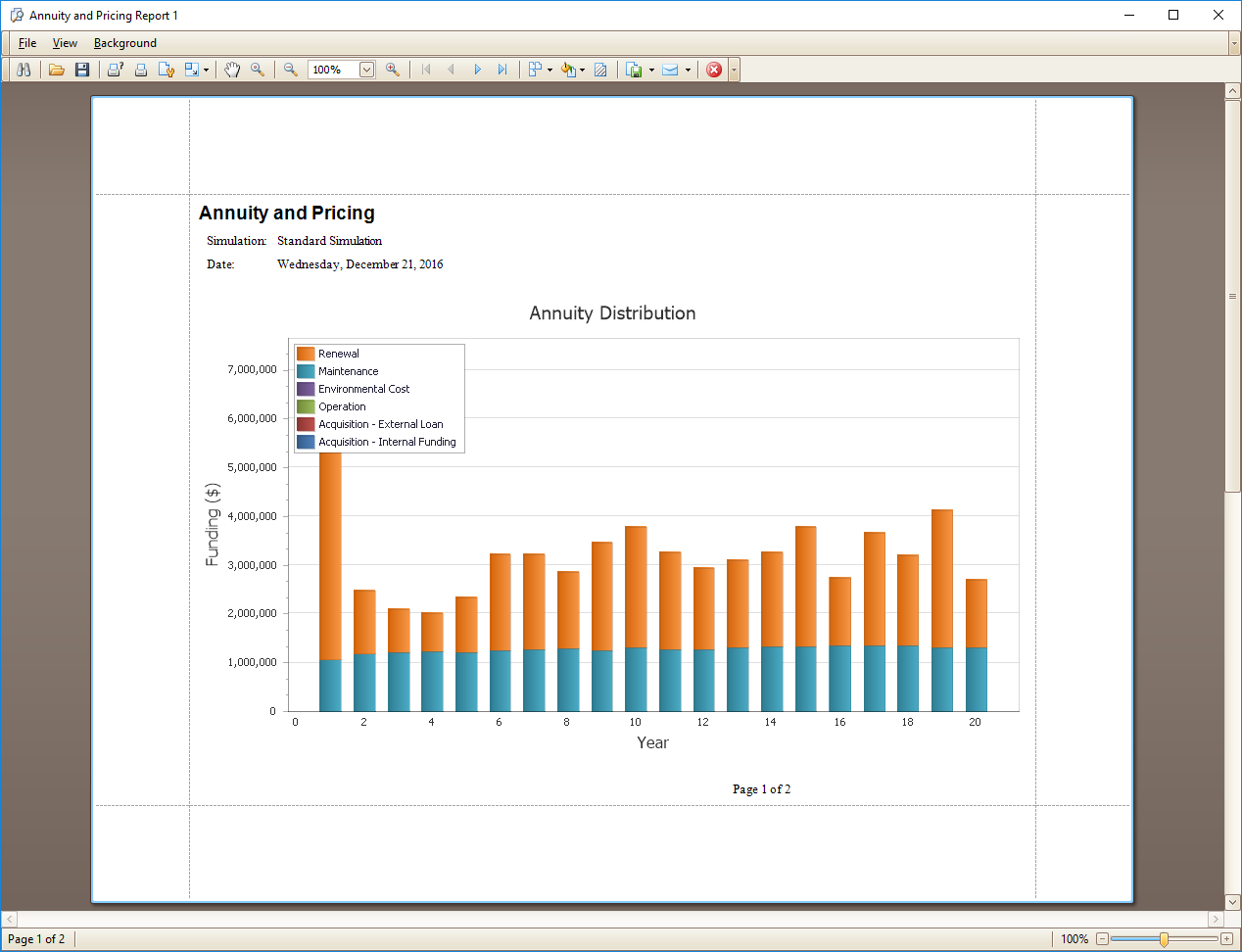This screenshot has width=1242, height=952.
Task: Open the View menu
Action: pyautogui.click(x=65, y=43)
